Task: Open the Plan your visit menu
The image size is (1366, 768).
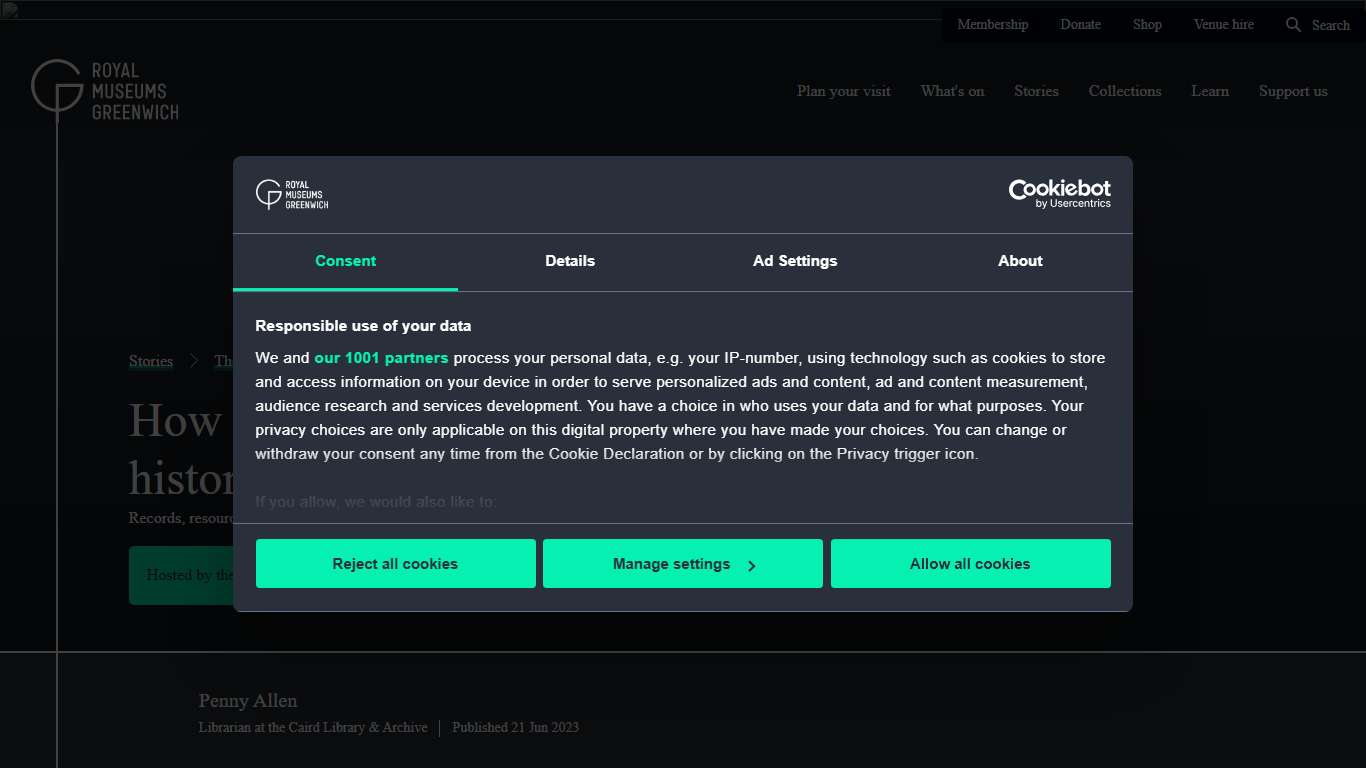Action: pyautogui.click(x=843, y=91)
